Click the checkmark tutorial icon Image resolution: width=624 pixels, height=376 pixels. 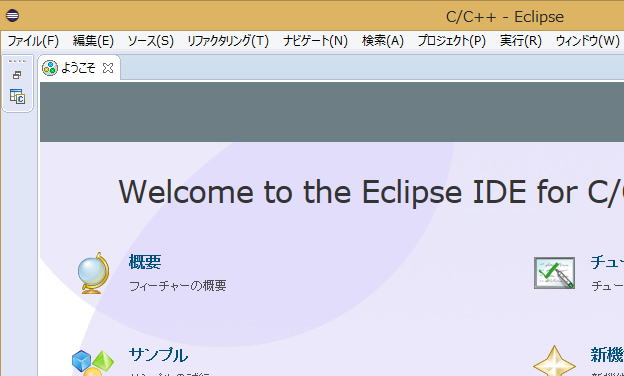[x=554, y=273]
